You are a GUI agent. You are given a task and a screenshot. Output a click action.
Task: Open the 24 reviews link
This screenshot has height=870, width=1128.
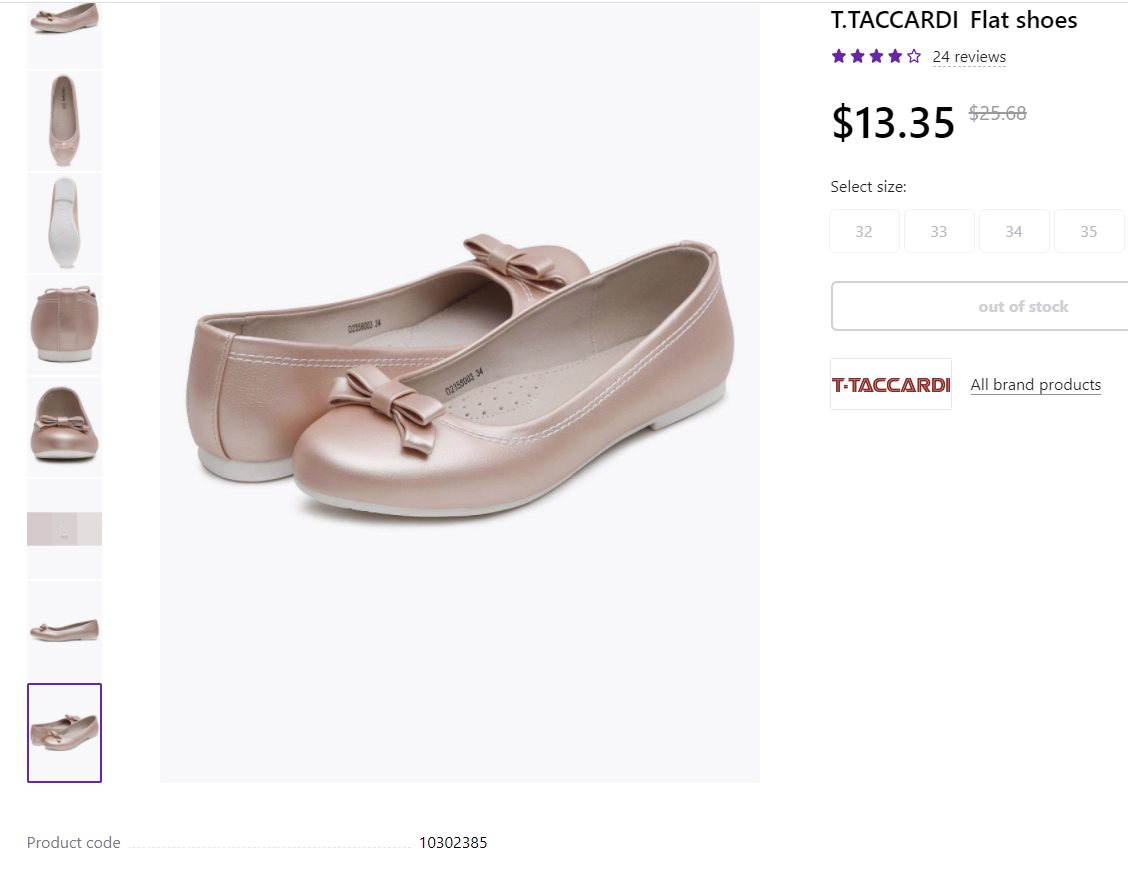968,57
